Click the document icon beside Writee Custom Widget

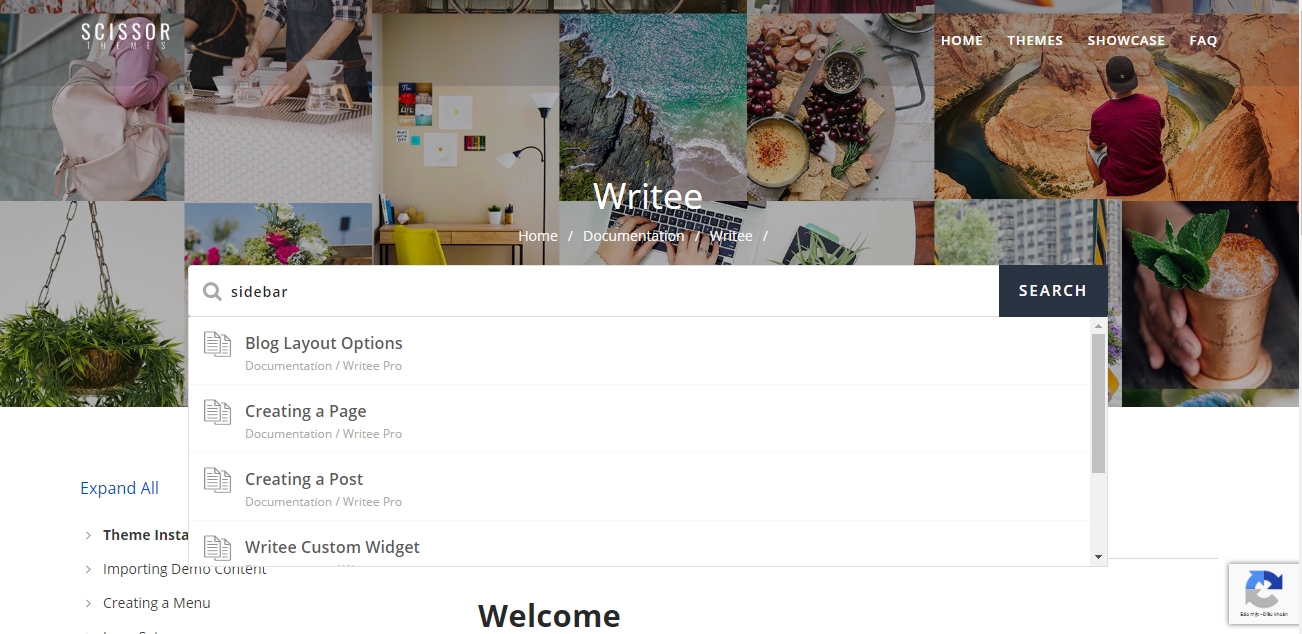(217, 548)
